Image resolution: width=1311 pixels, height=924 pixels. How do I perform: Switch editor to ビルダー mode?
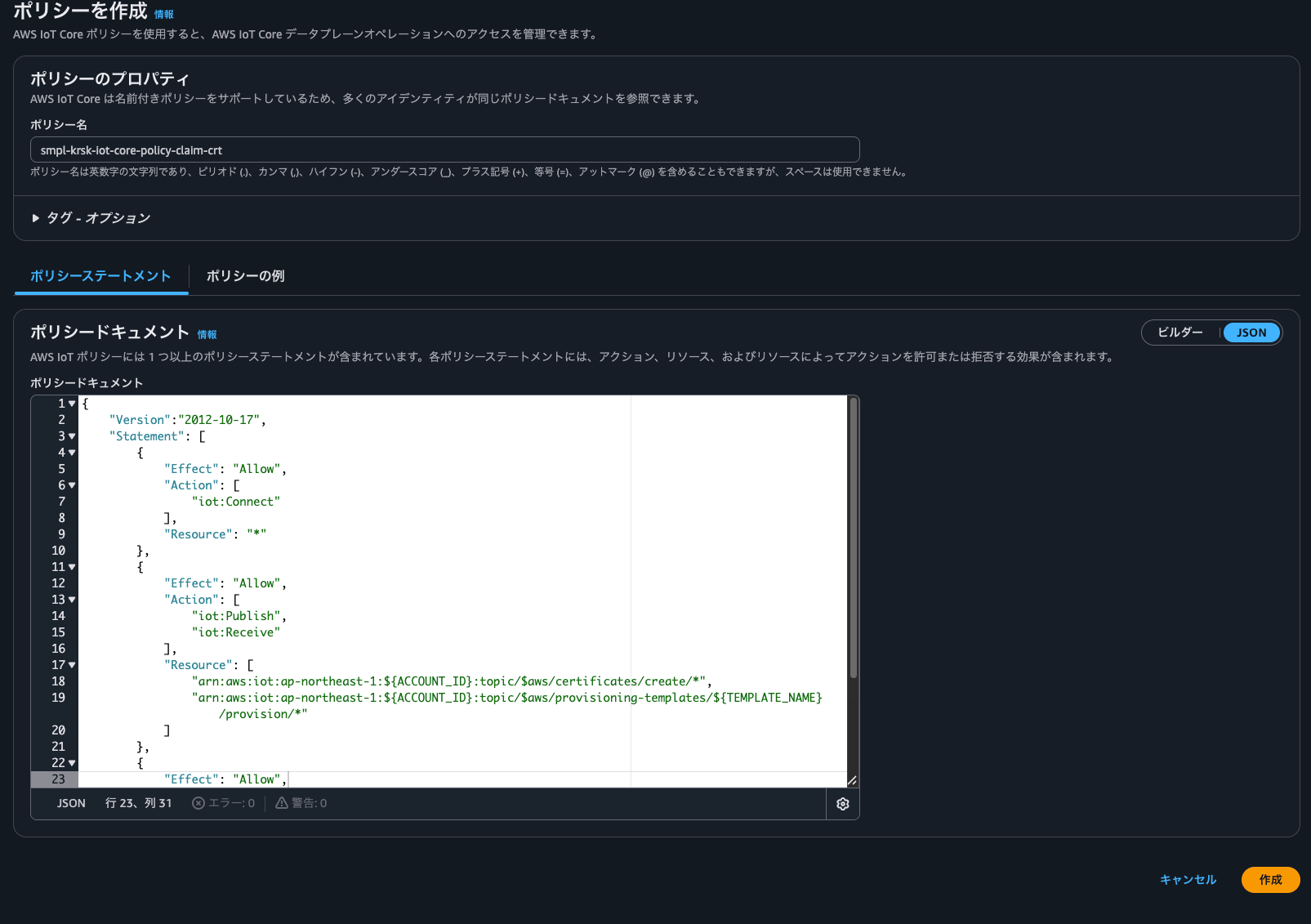tap(1180, 333)
